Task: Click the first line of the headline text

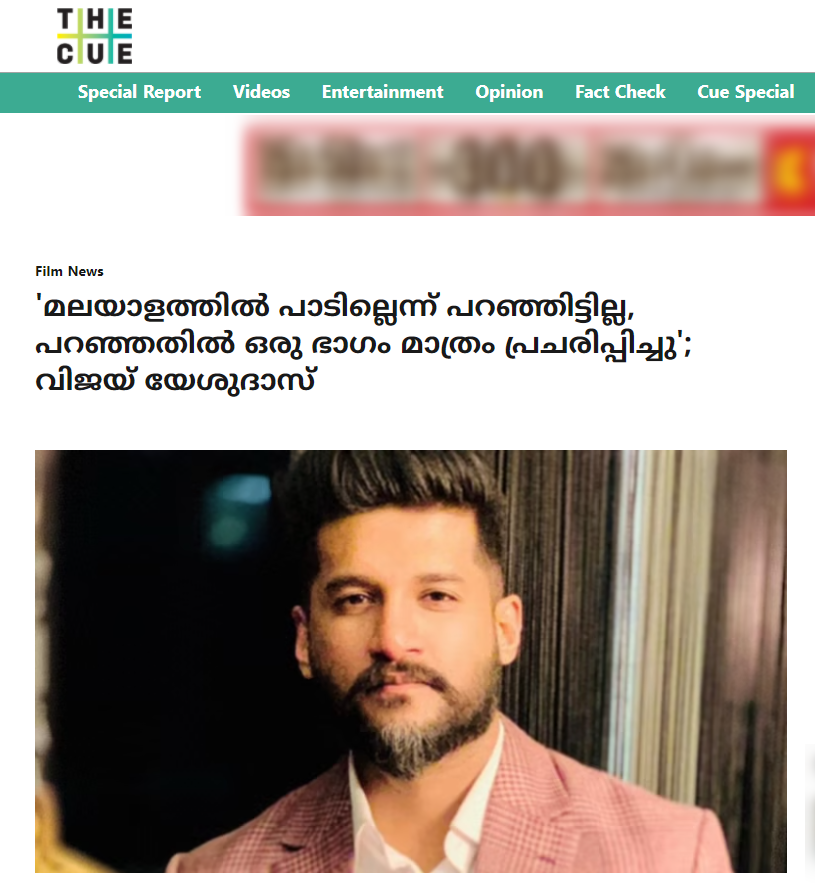Action: coord(336,308)
